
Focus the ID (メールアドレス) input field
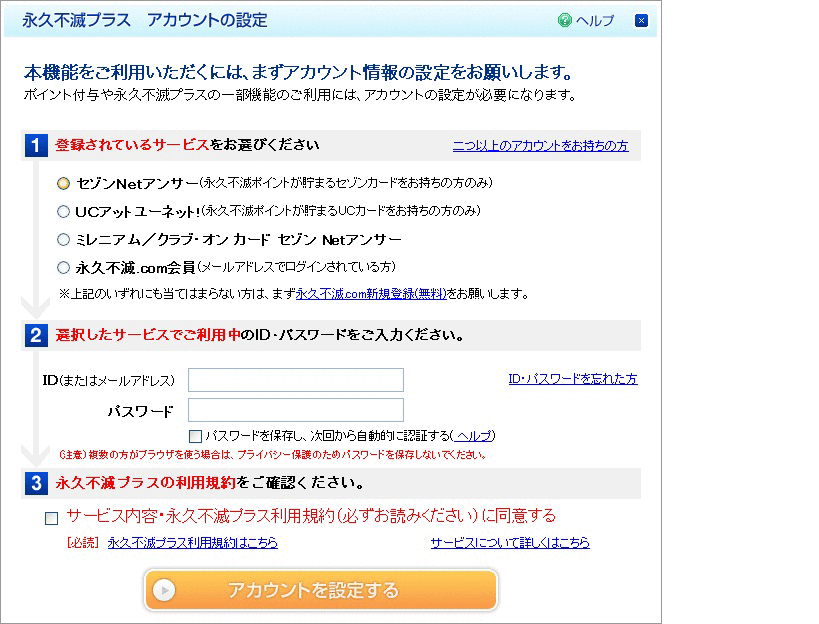(296, 380)
